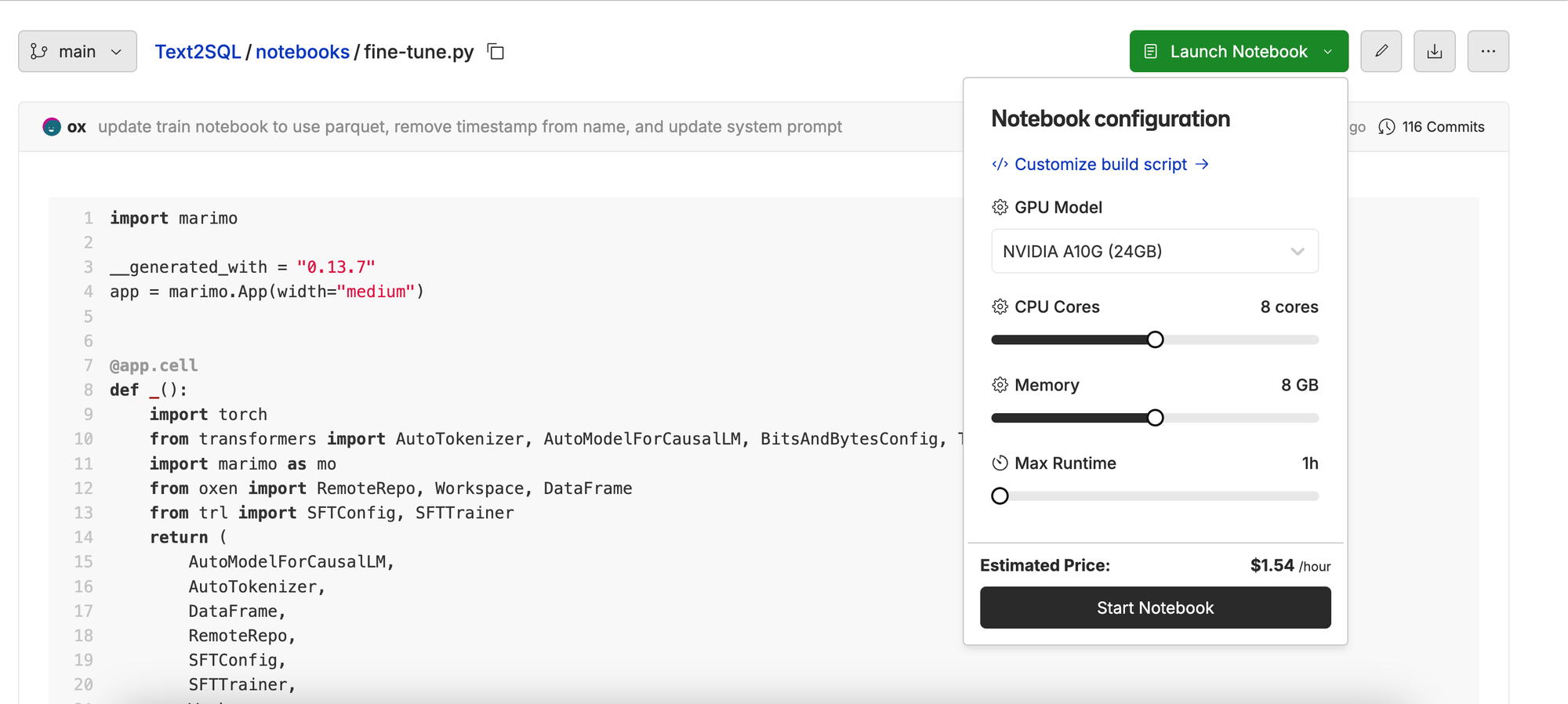Click the Start Notebook button

coord(1155,608)
